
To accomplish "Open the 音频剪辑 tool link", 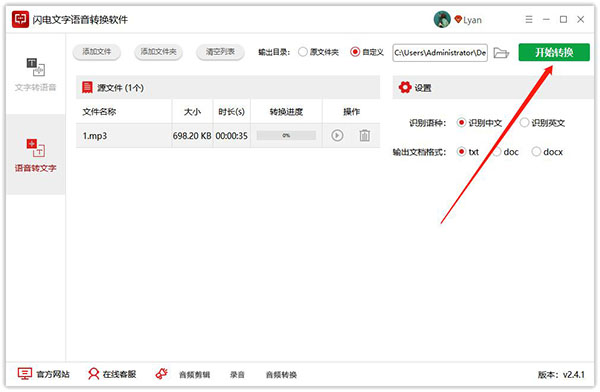I will point(194,375).
